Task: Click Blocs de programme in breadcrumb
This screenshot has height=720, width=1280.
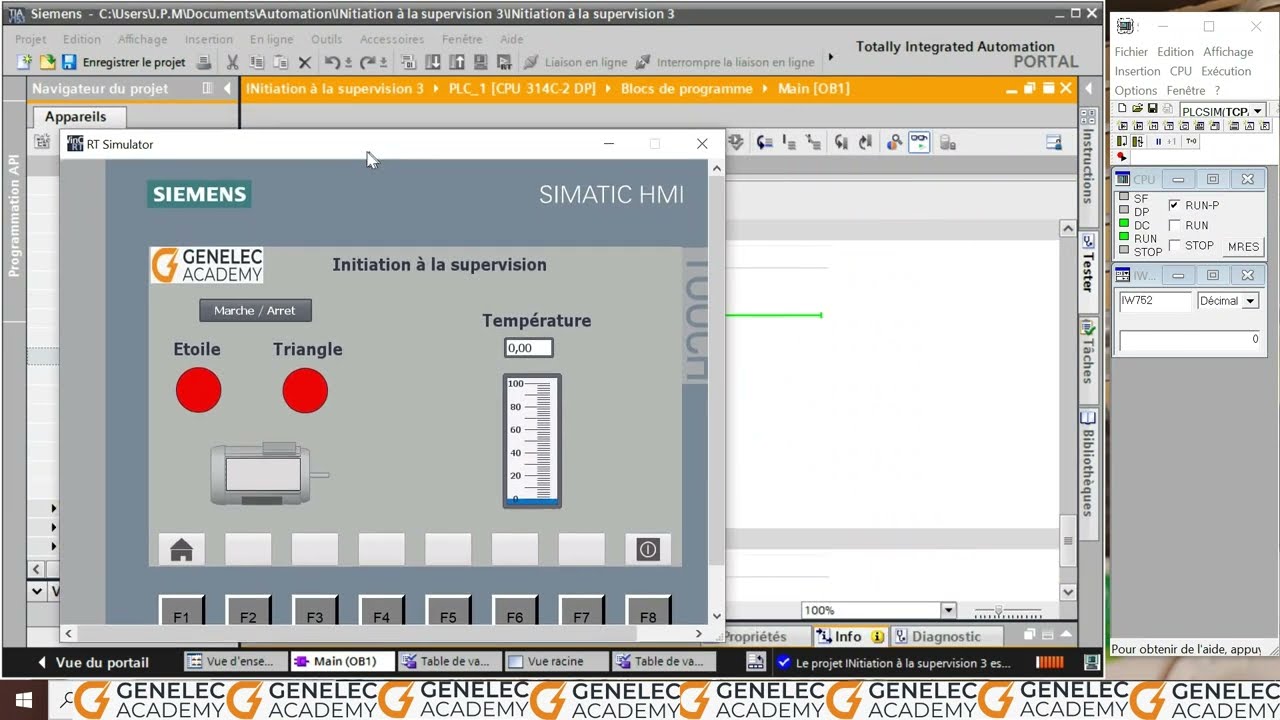Action: [x=686, y=88]
